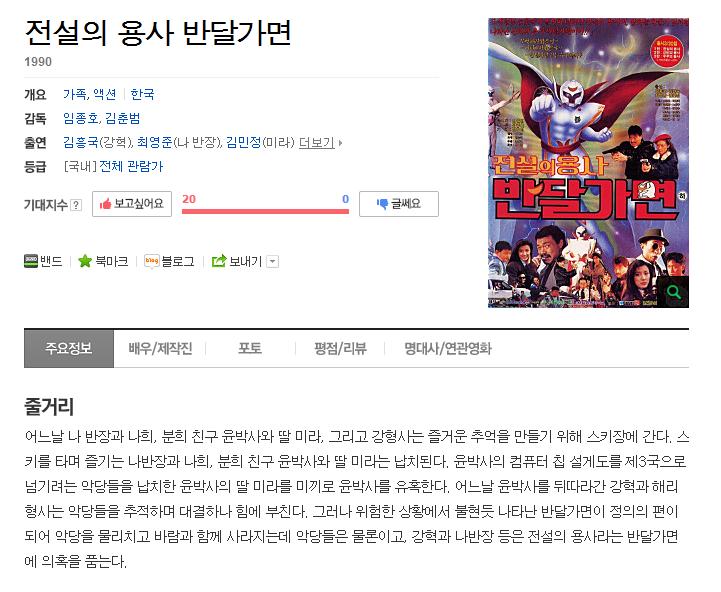Click the red expectation rating bar

[x=265, y=211]
